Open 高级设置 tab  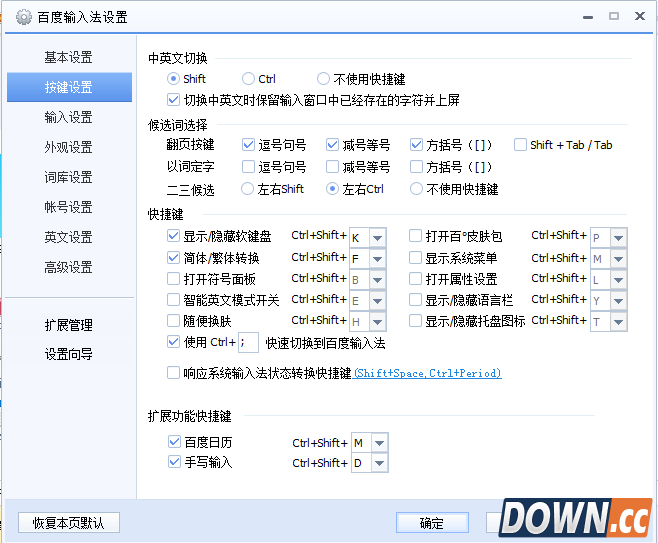[68, 267]
